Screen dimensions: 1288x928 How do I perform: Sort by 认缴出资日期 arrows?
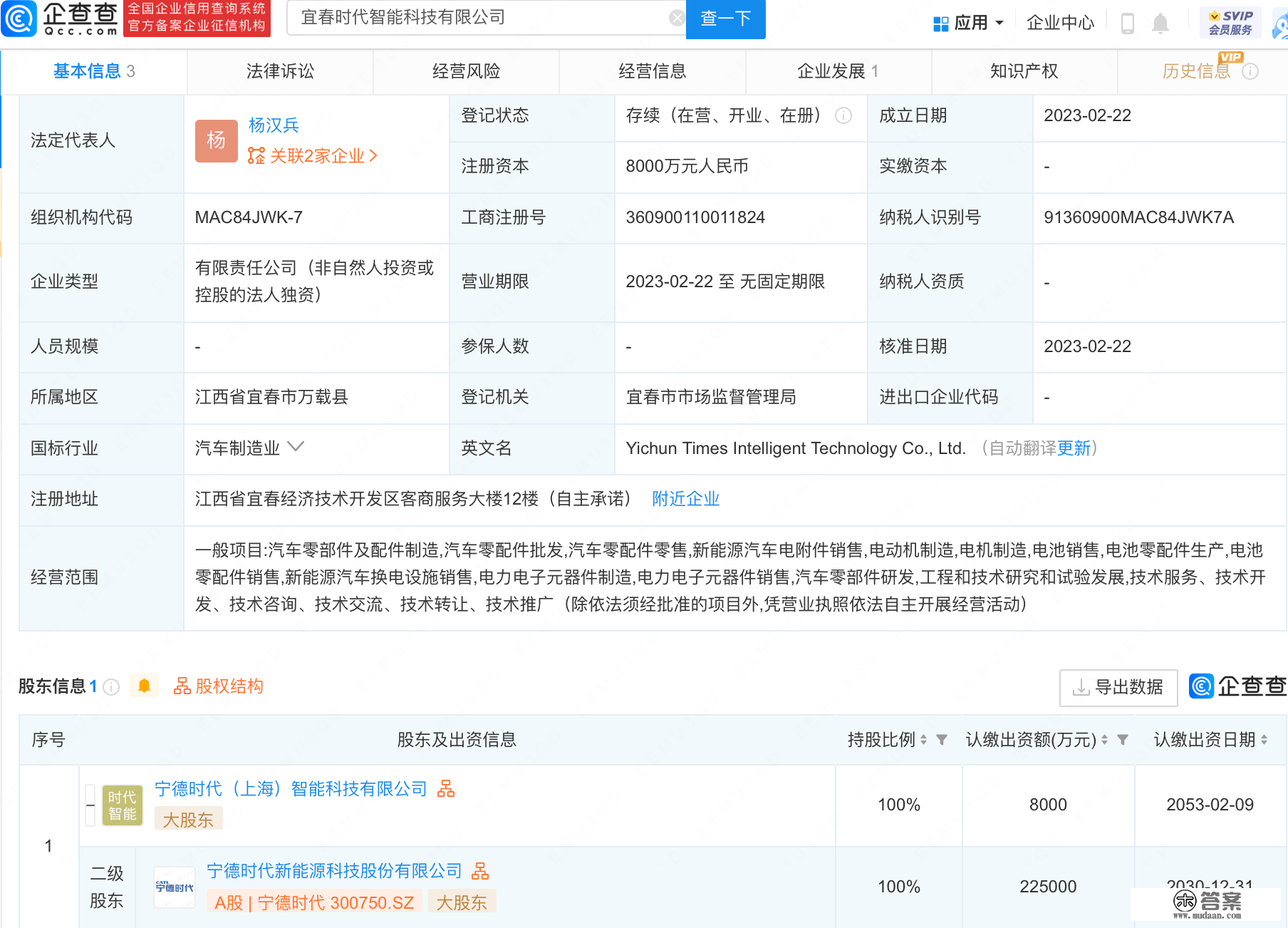1264,740
